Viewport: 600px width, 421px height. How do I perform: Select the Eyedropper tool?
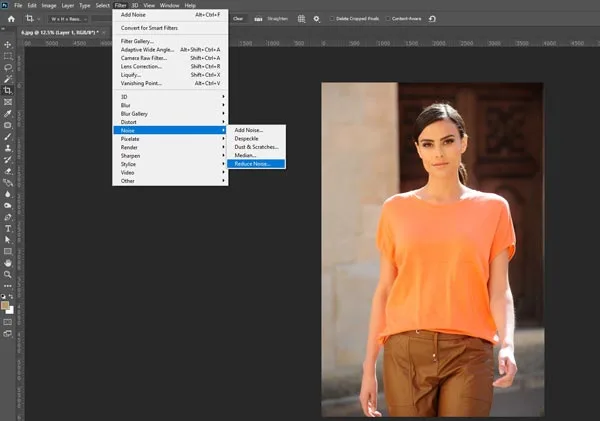[x=8, y=112]
